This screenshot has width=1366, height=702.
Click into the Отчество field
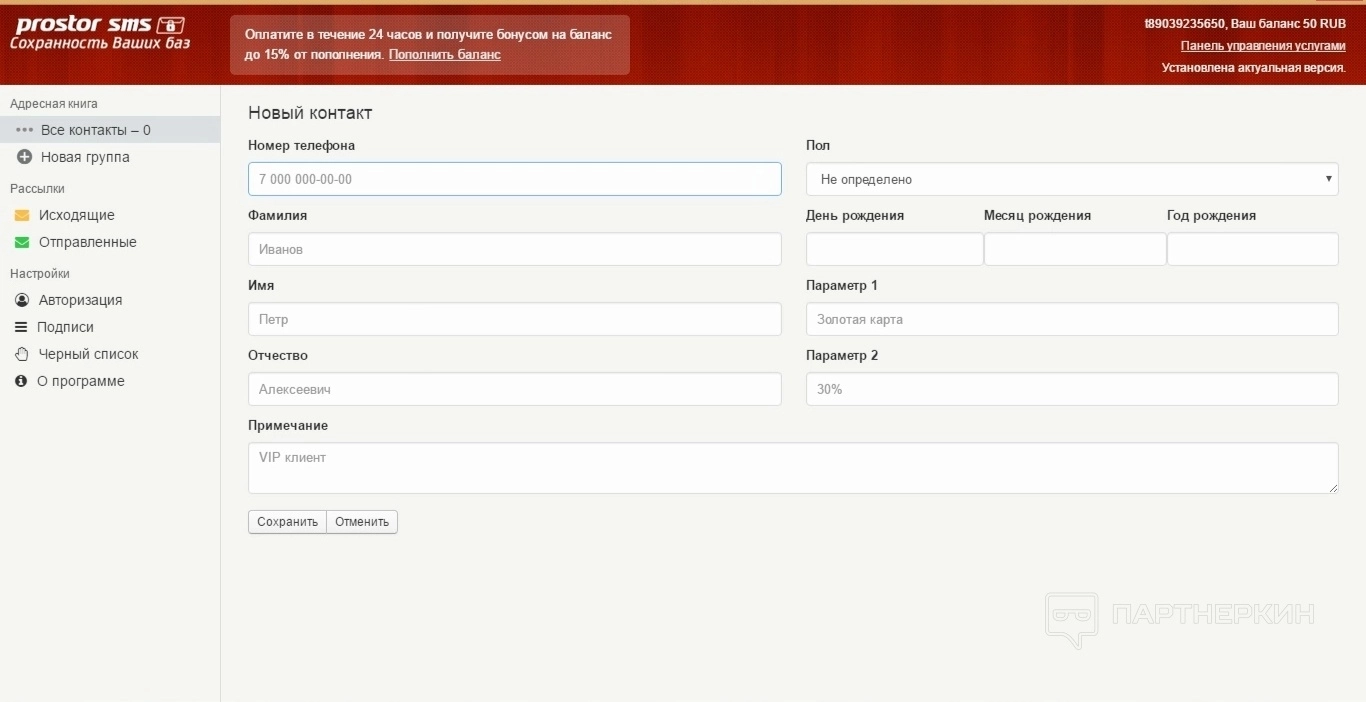coord(515,389)
